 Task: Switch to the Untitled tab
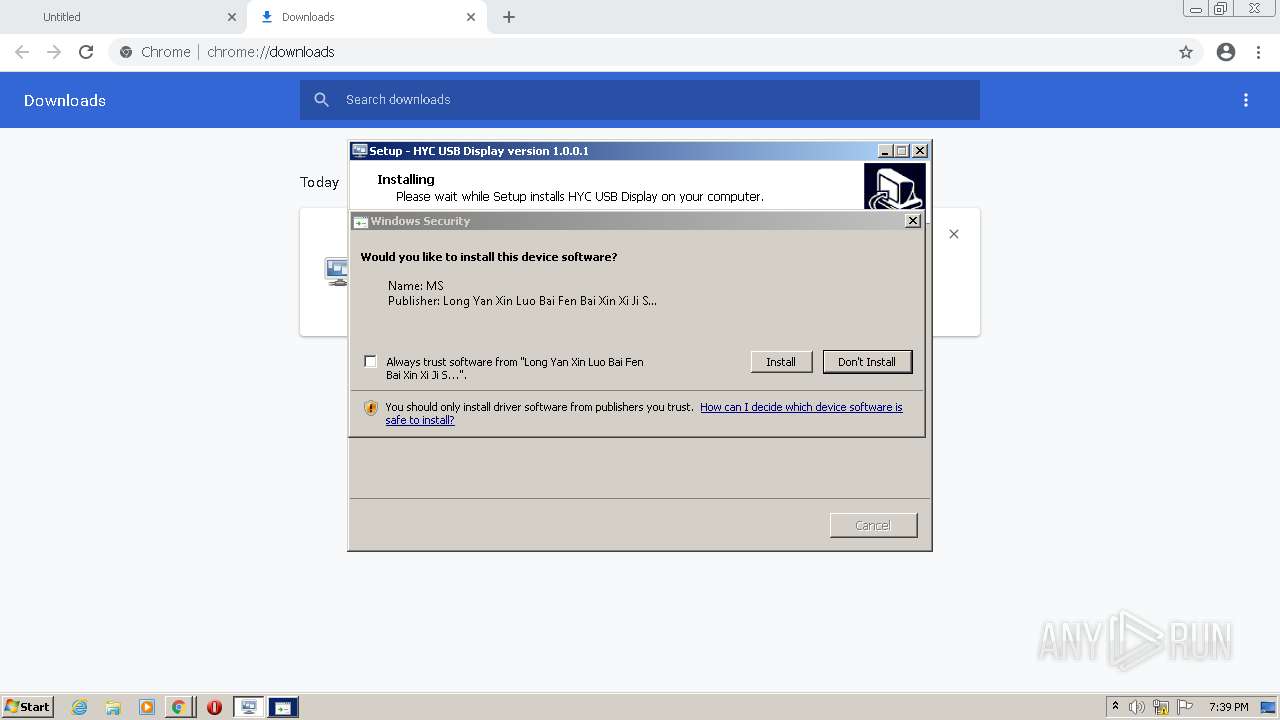click(62, 17)
